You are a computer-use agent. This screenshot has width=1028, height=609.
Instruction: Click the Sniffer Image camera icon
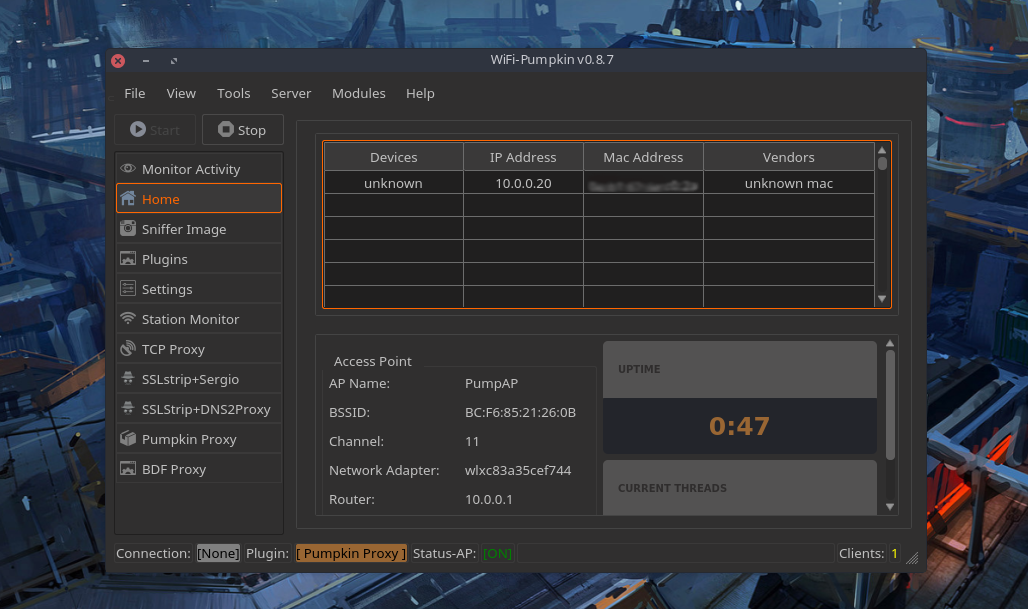tap(128, 228)
